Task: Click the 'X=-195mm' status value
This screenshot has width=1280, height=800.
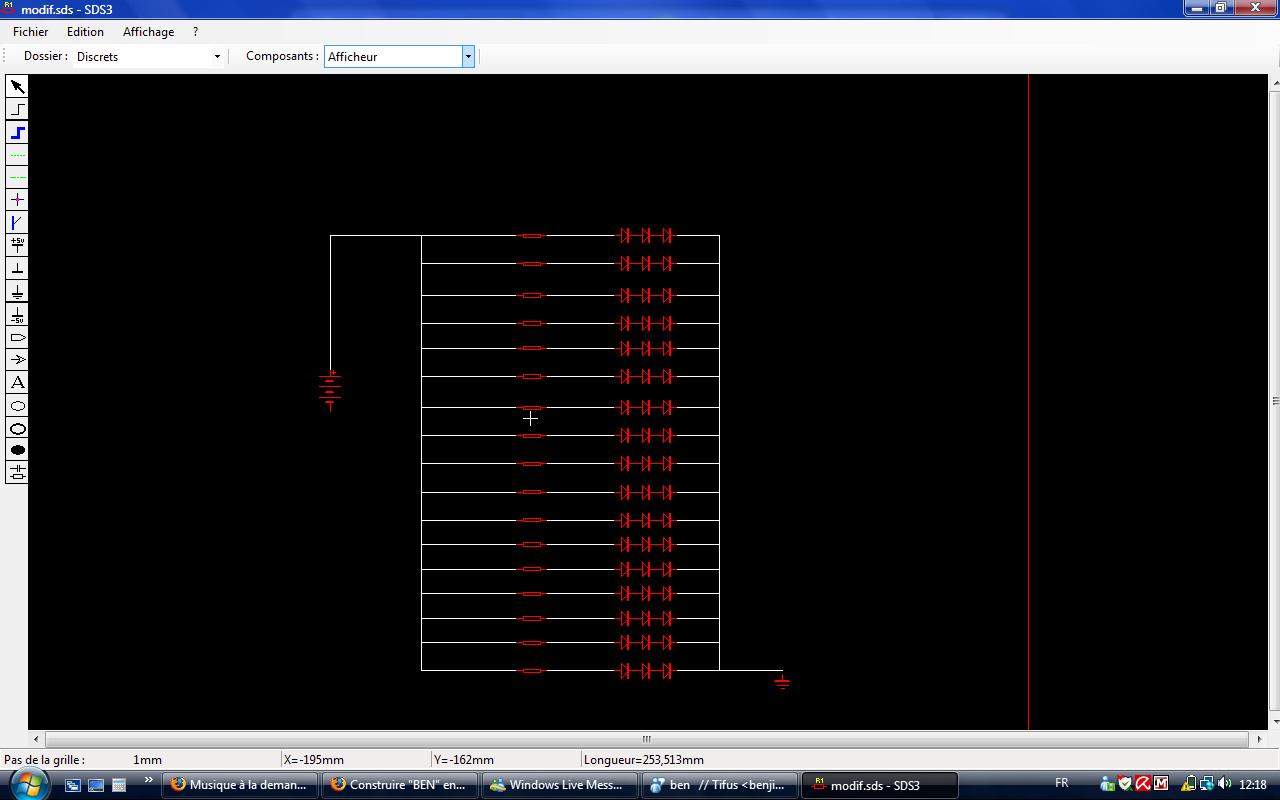Action: click(314, 760)
